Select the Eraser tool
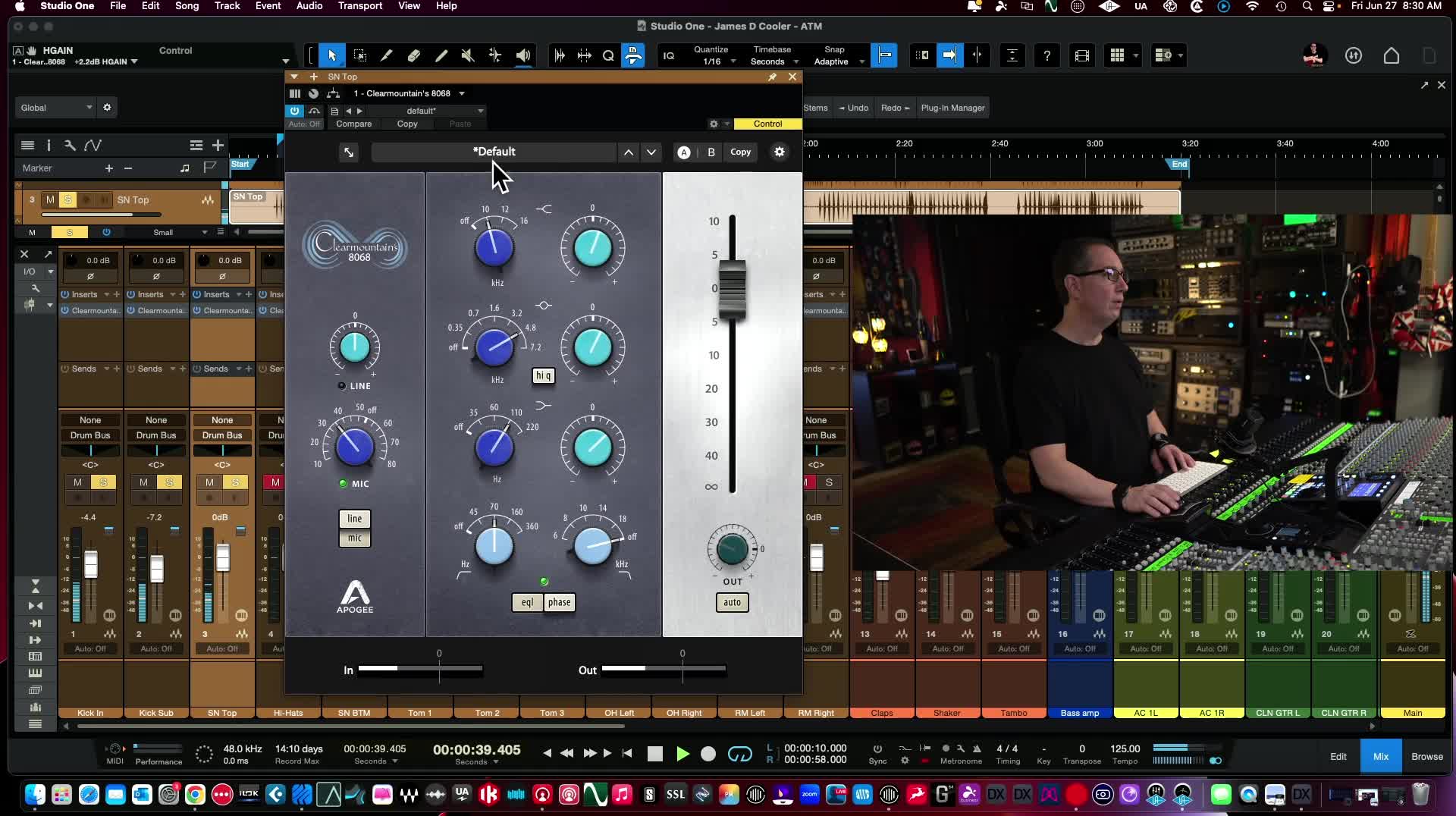1456x816 pixels. pos(414,55)
